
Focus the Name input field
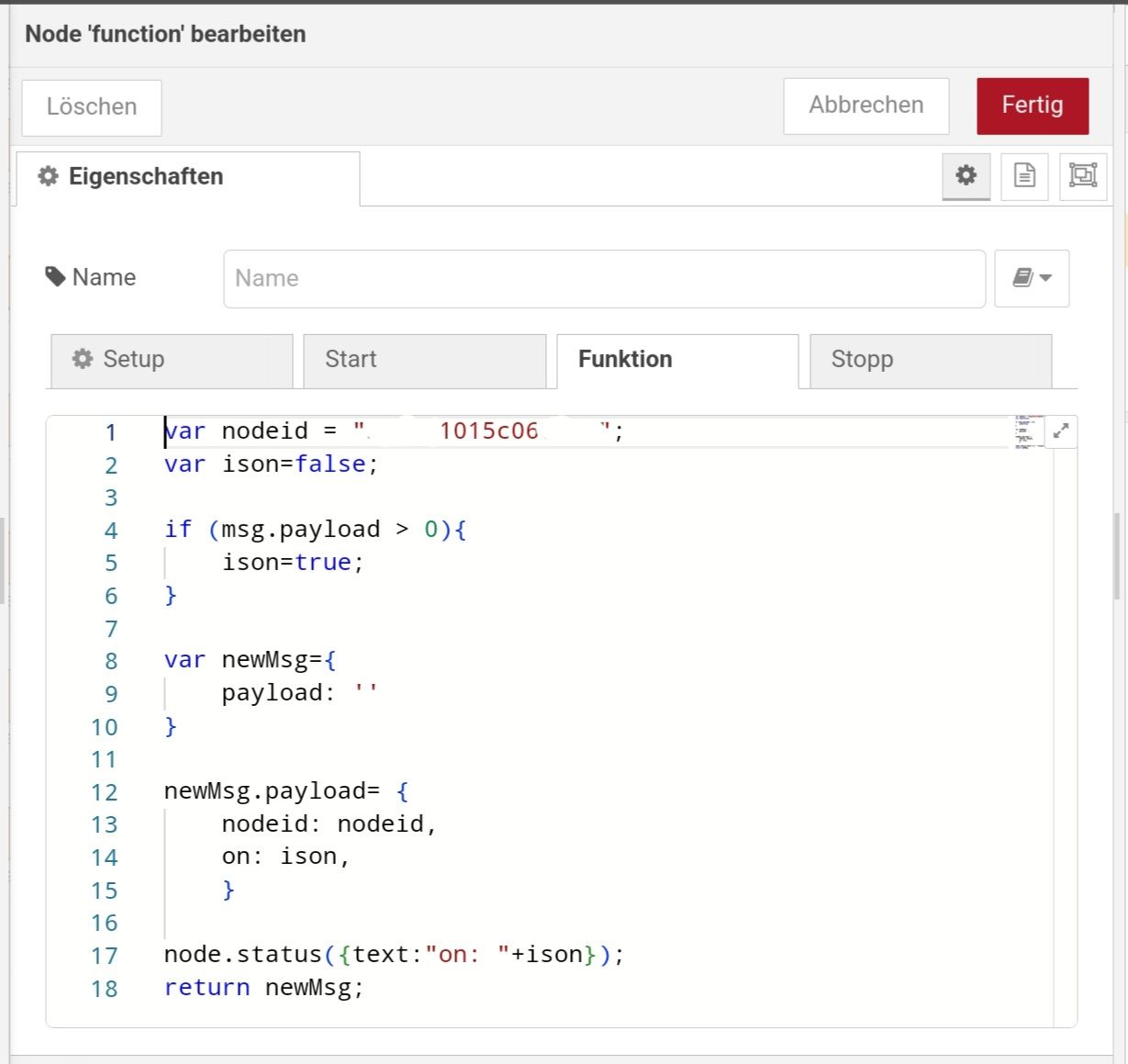pyautogui.click(x=604, y=278)
